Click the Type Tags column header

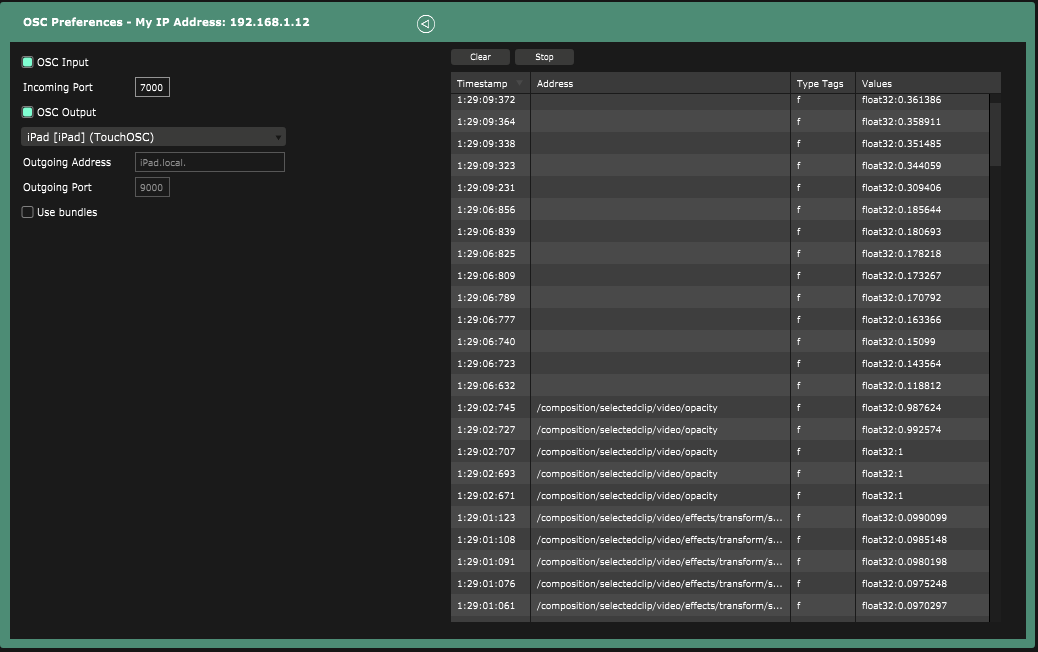(x=821, y=84)
